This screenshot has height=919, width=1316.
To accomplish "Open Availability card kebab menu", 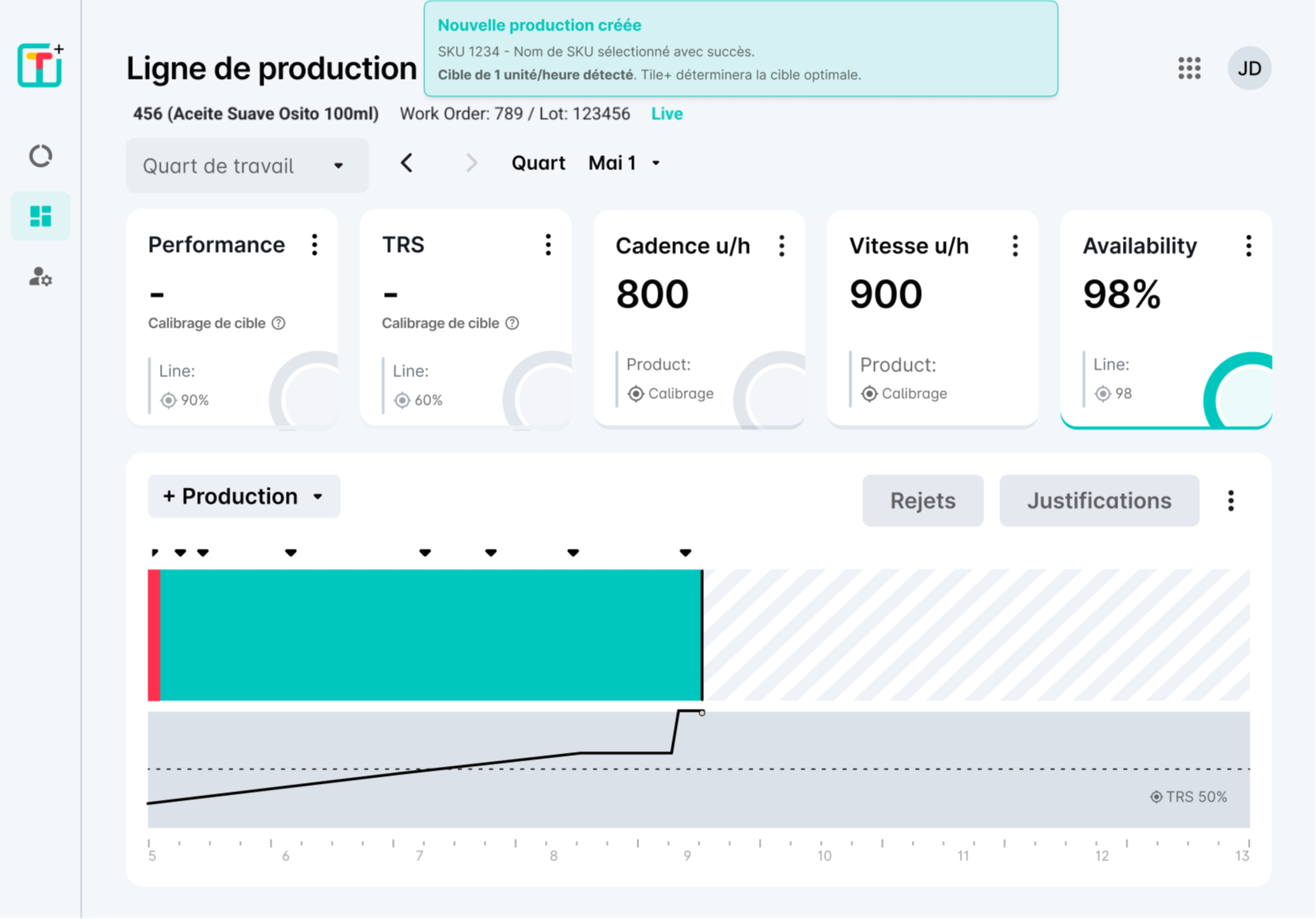I will click(x=1248, y=246).
